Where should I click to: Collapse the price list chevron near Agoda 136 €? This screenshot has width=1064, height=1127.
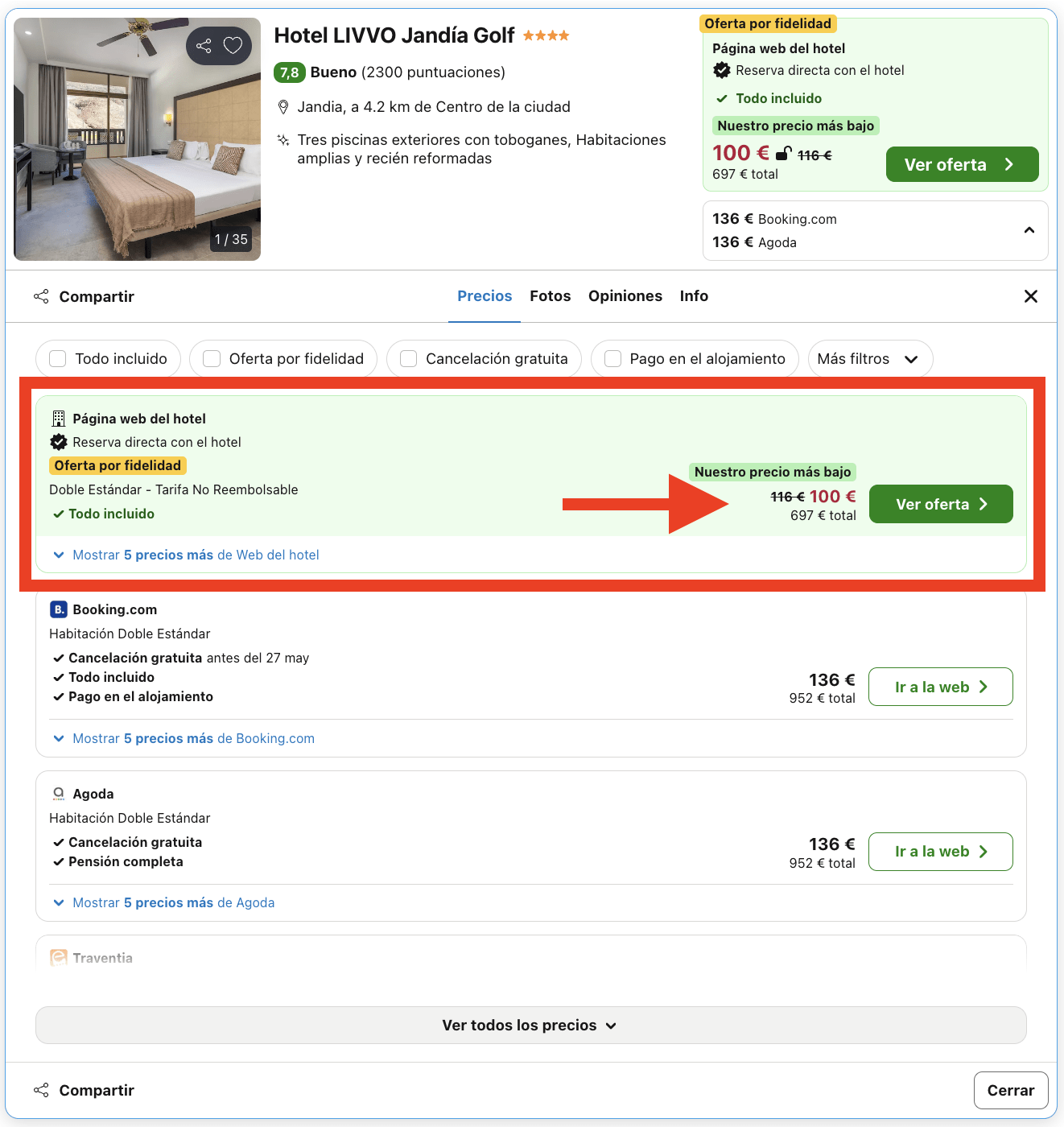pos(1029,230)
